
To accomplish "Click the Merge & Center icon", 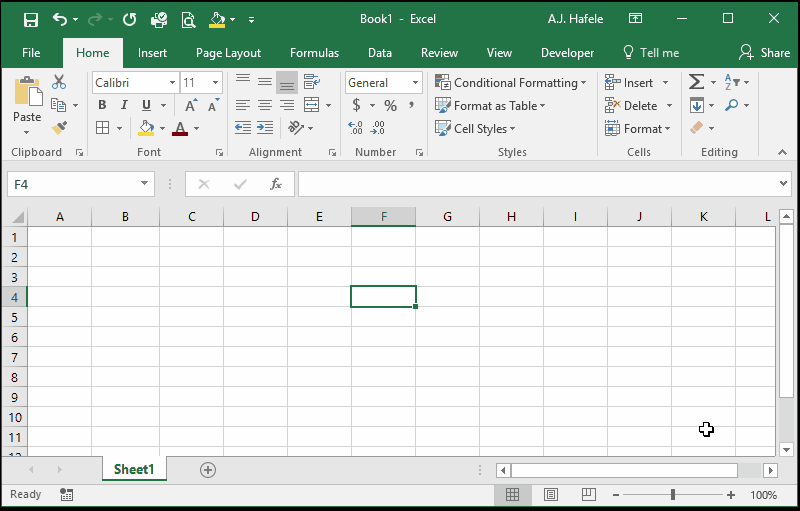I will click(311, 105).
